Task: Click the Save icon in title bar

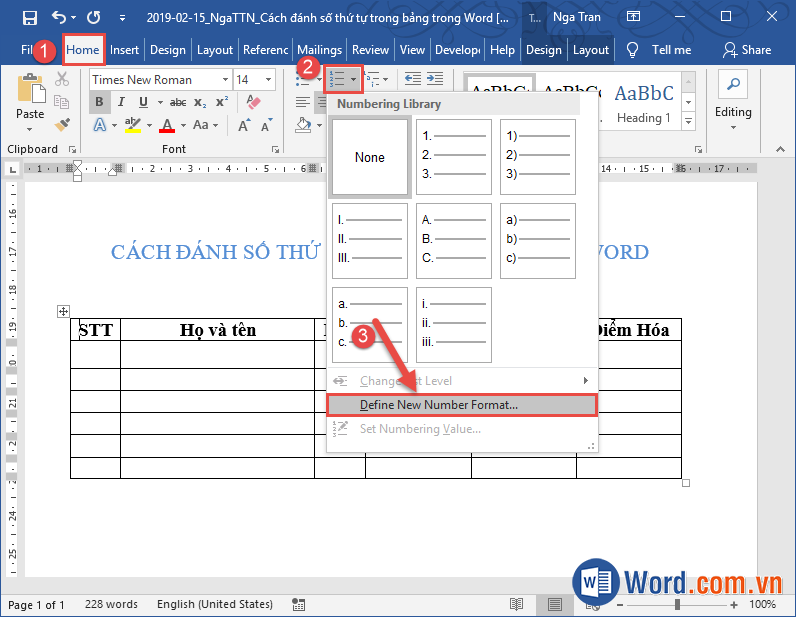Action: pyautogui.click(x=29, y=17)
